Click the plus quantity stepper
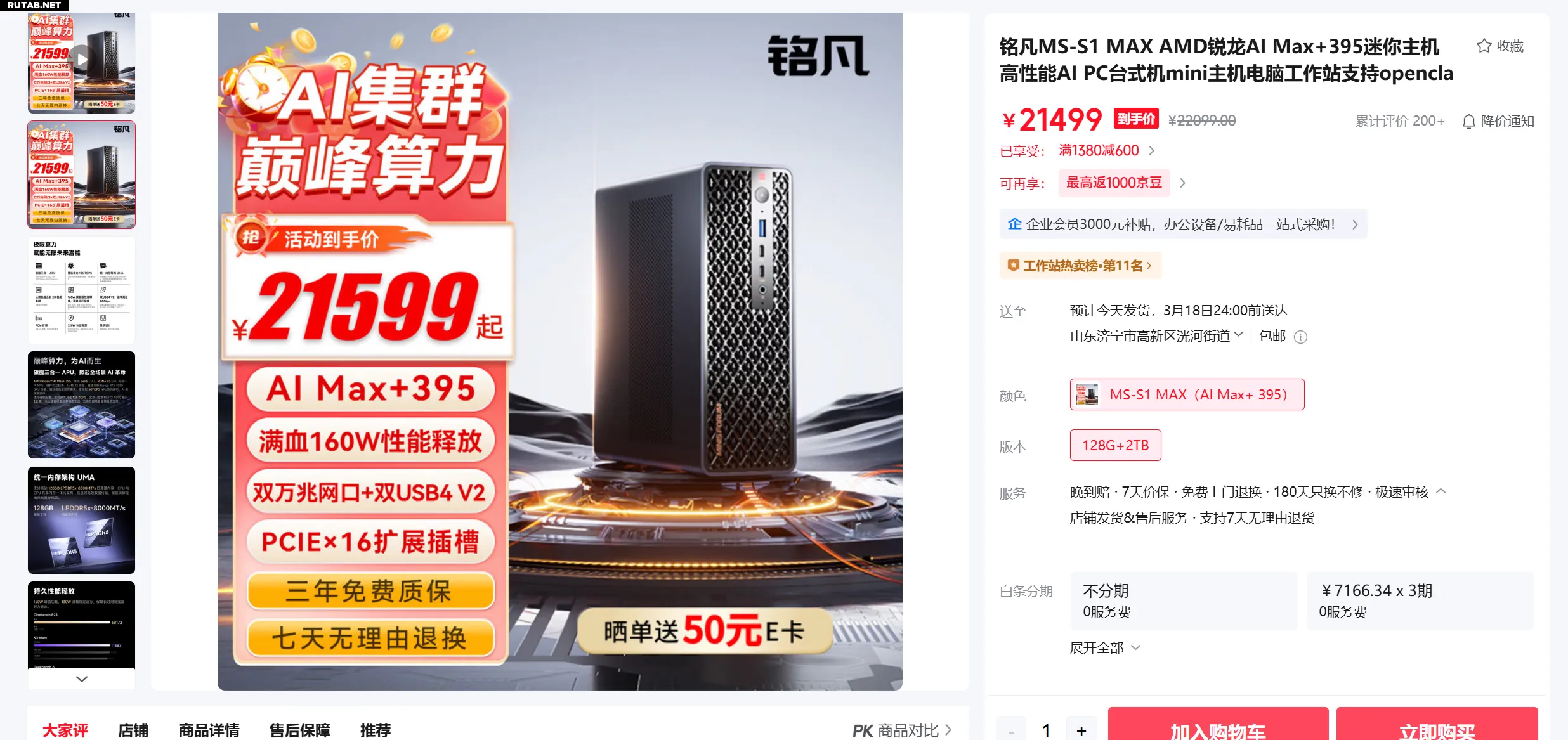Image resolution: width=1568 pixels, height=740 pixels. (1081, 730)
